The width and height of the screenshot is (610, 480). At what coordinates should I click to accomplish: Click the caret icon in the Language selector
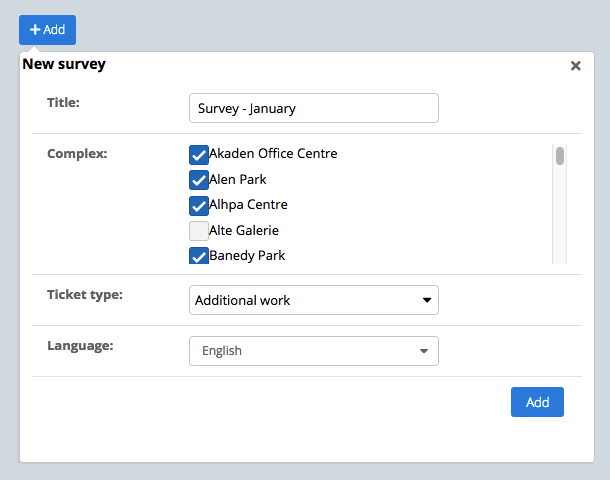tap(424, 352)
